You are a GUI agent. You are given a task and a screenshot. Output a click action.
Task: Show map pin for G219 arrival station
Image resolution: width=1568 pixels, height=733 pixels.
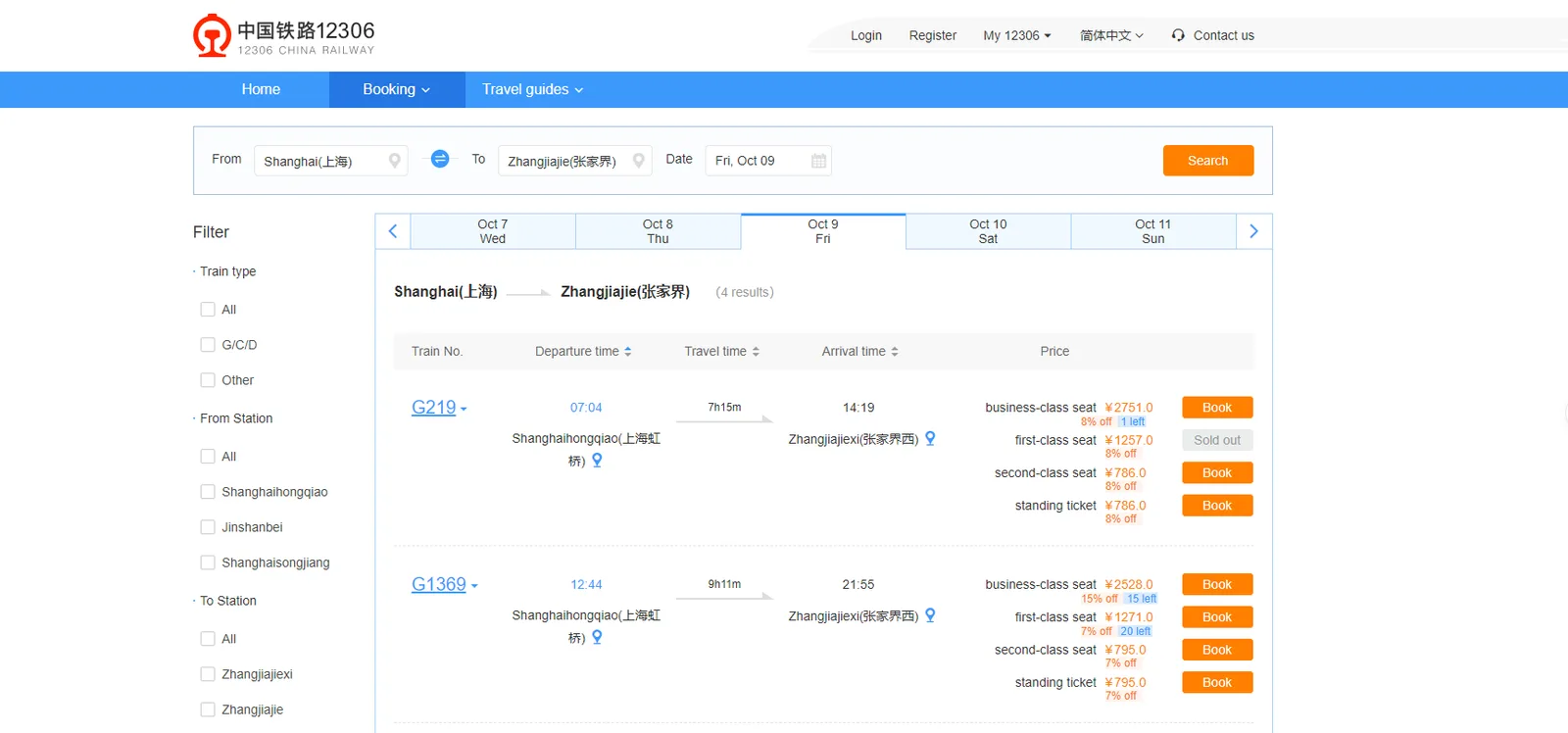(930, 438)
